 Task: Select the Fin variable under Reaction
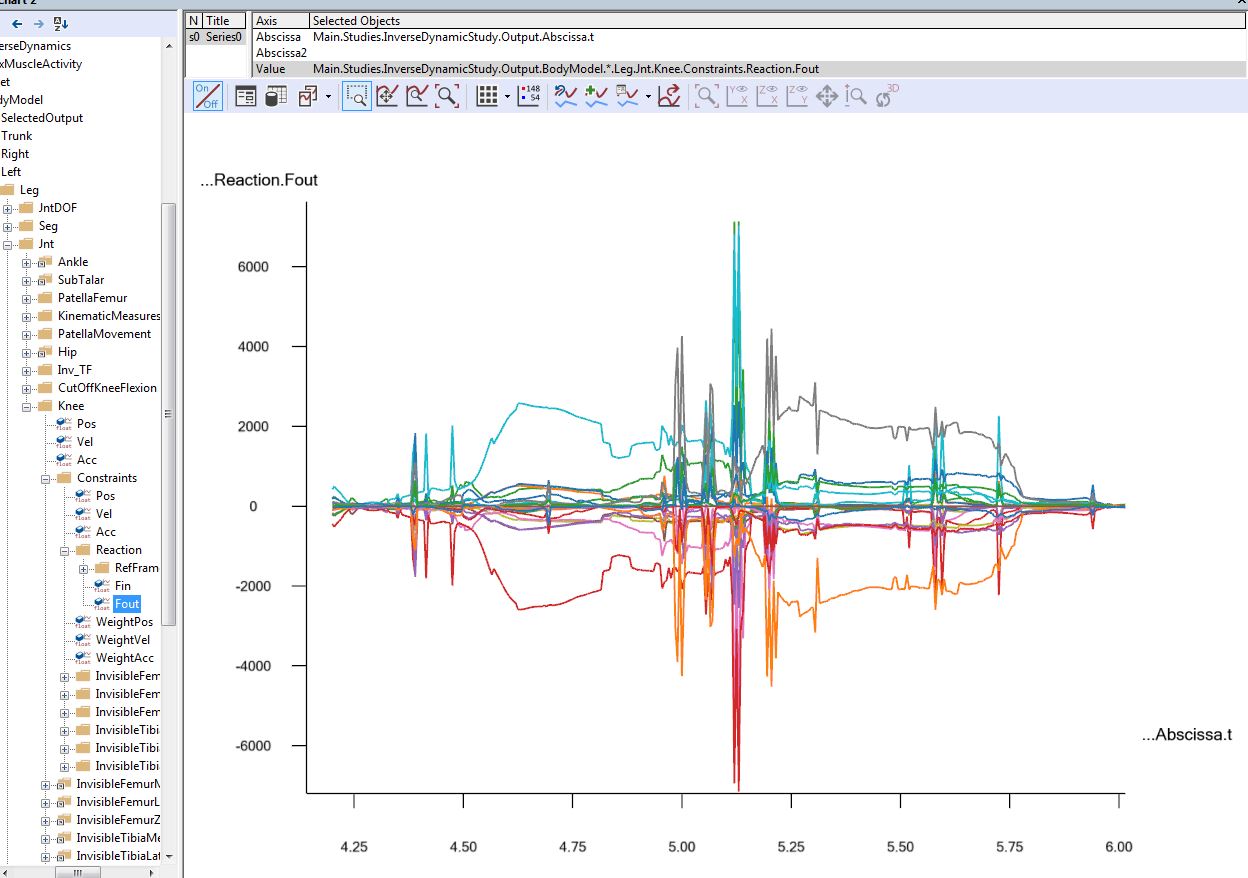coord(123,586)
